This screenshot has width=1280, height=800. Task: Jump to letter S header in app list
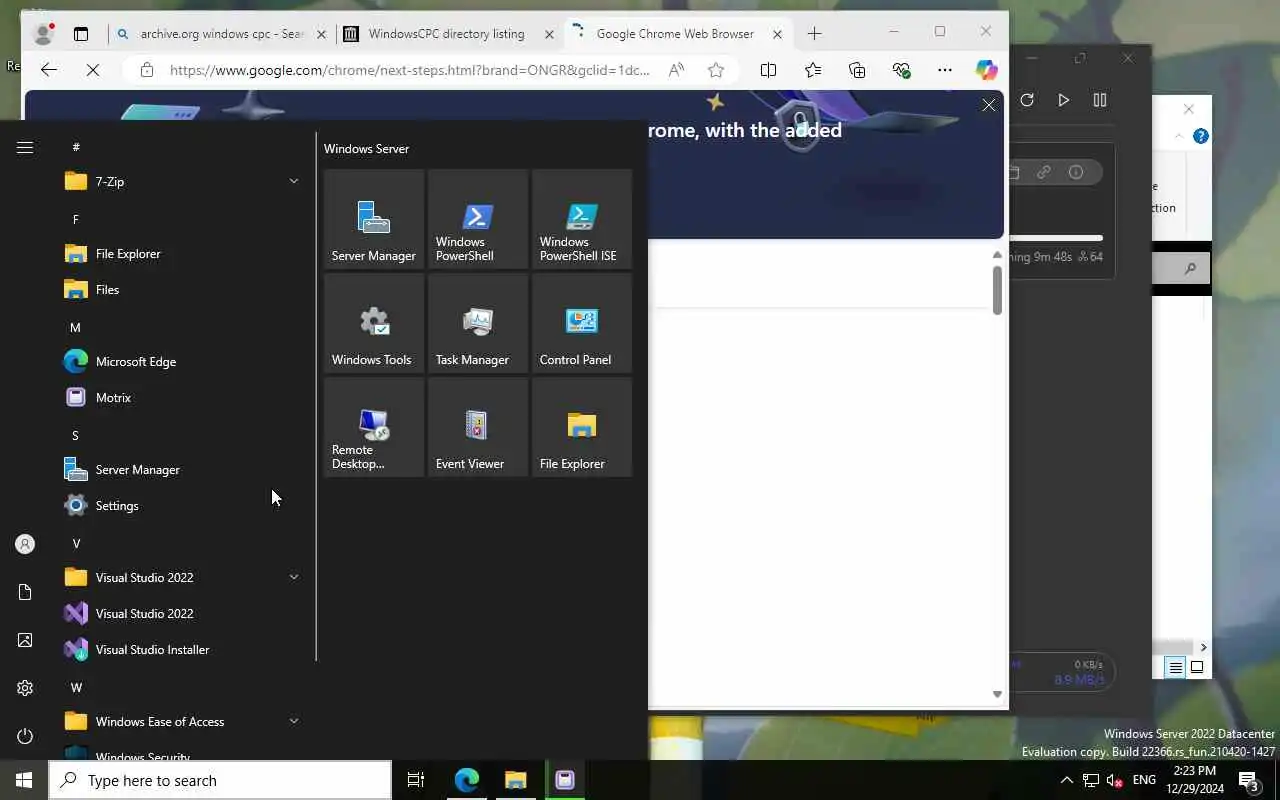tap(75, 435)
